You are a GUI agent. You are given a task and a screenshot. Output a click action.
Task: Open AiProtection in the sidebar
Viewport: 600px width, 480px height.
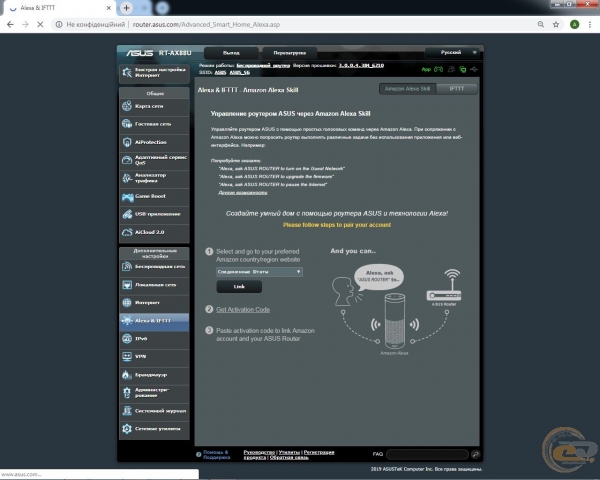154,142
